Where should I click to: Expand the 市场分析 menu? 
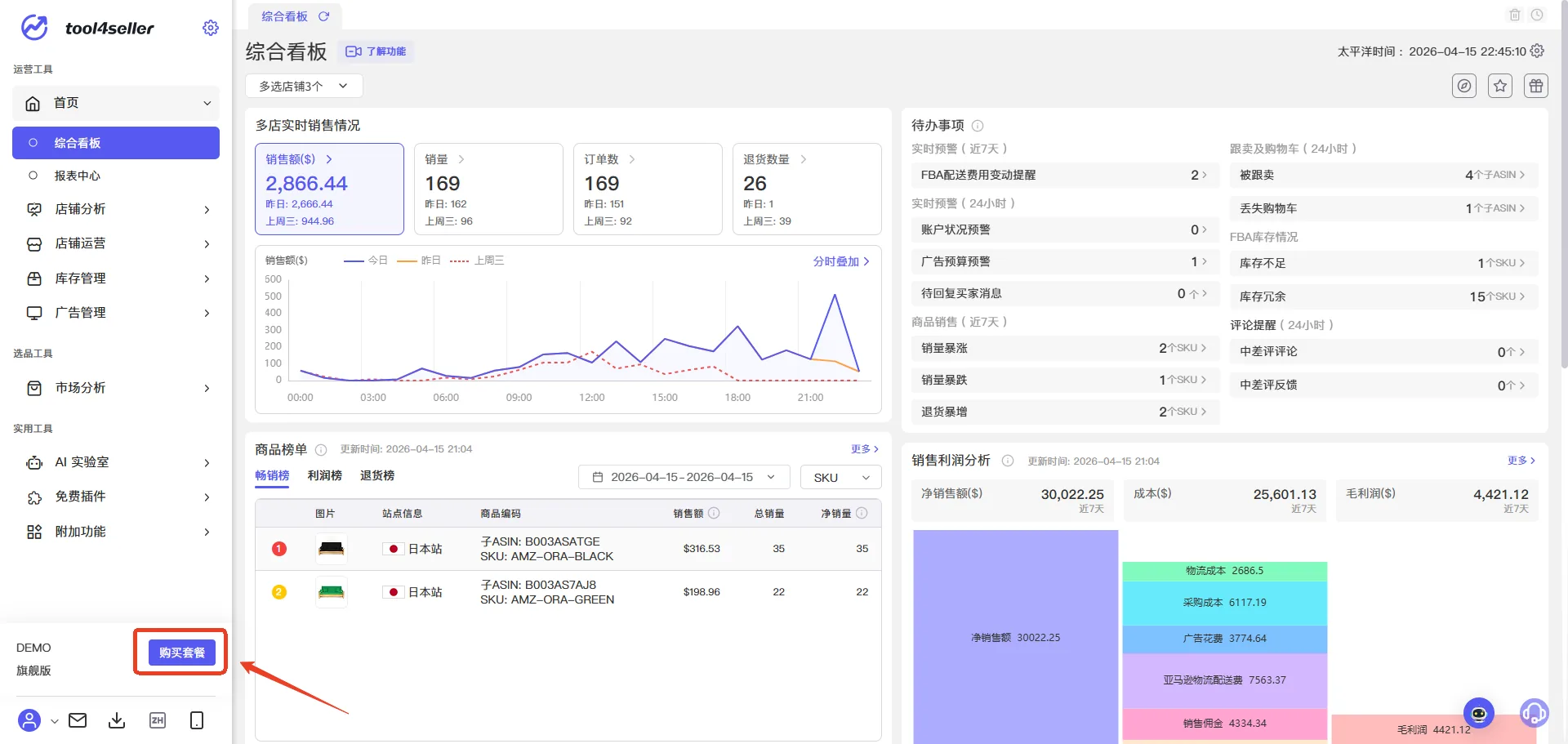[116, 388]
